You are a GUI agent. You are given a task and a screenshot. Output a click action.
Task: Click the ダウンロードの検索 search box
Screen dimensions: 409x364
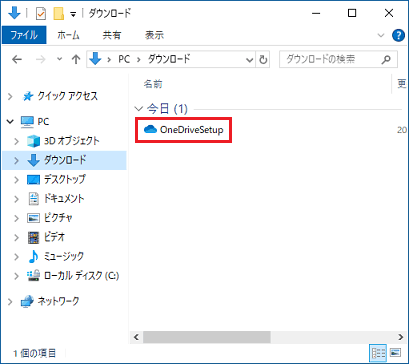click(x=338, y=60)
